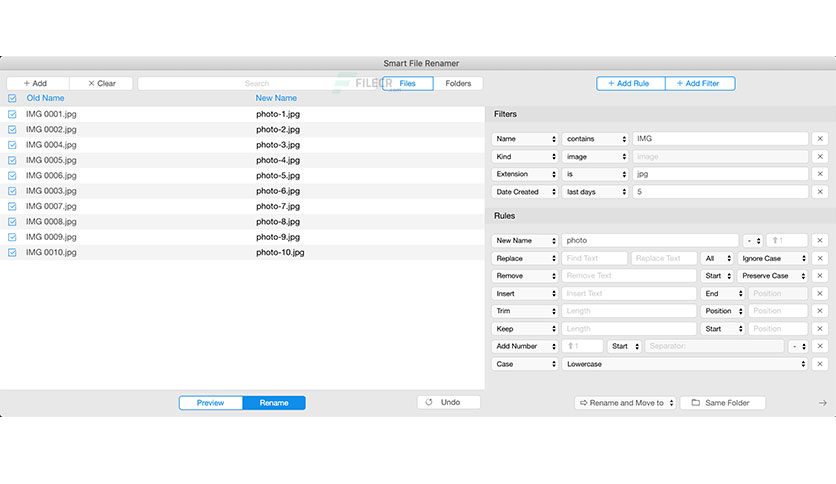Delete the Remove rule
Viewport: 836px width, 484px height.
820,276
